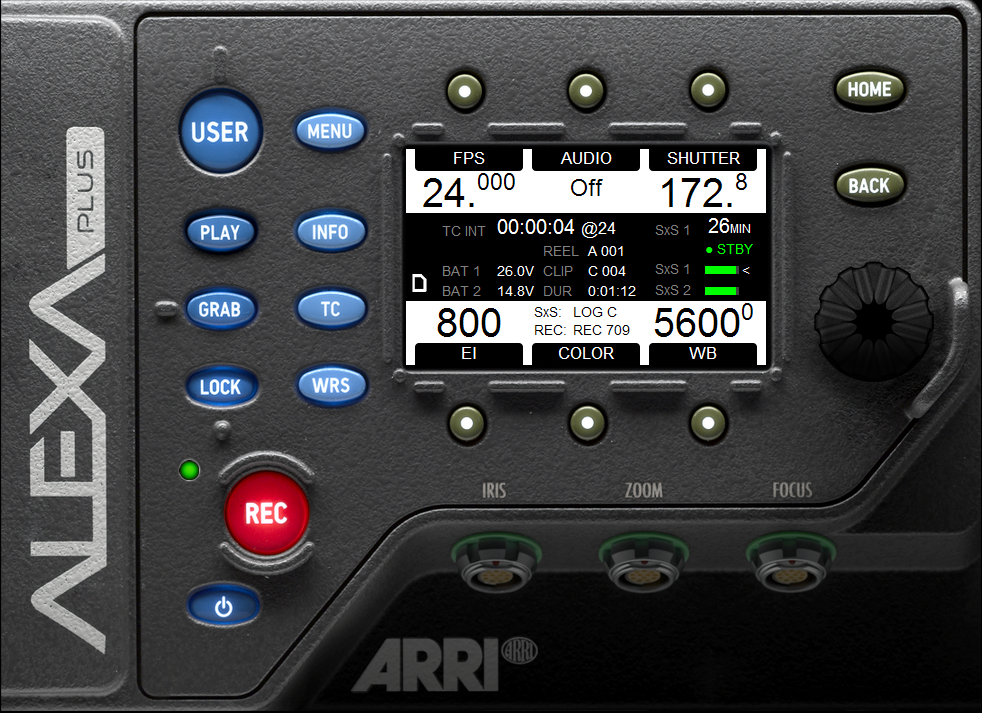Select the FPS tab on display
Viewport: 984px width, 713px height.
tap(469, 159)
